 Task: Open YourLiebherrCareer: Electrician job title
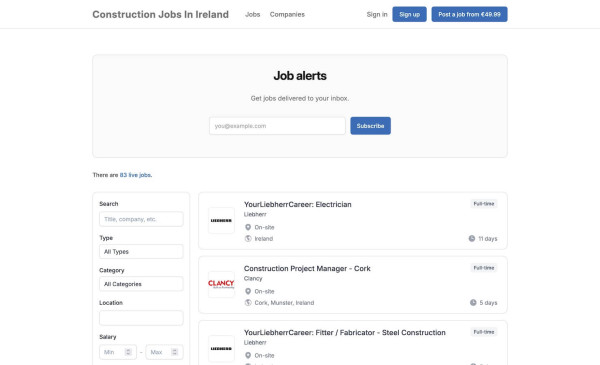coord(298,204)
